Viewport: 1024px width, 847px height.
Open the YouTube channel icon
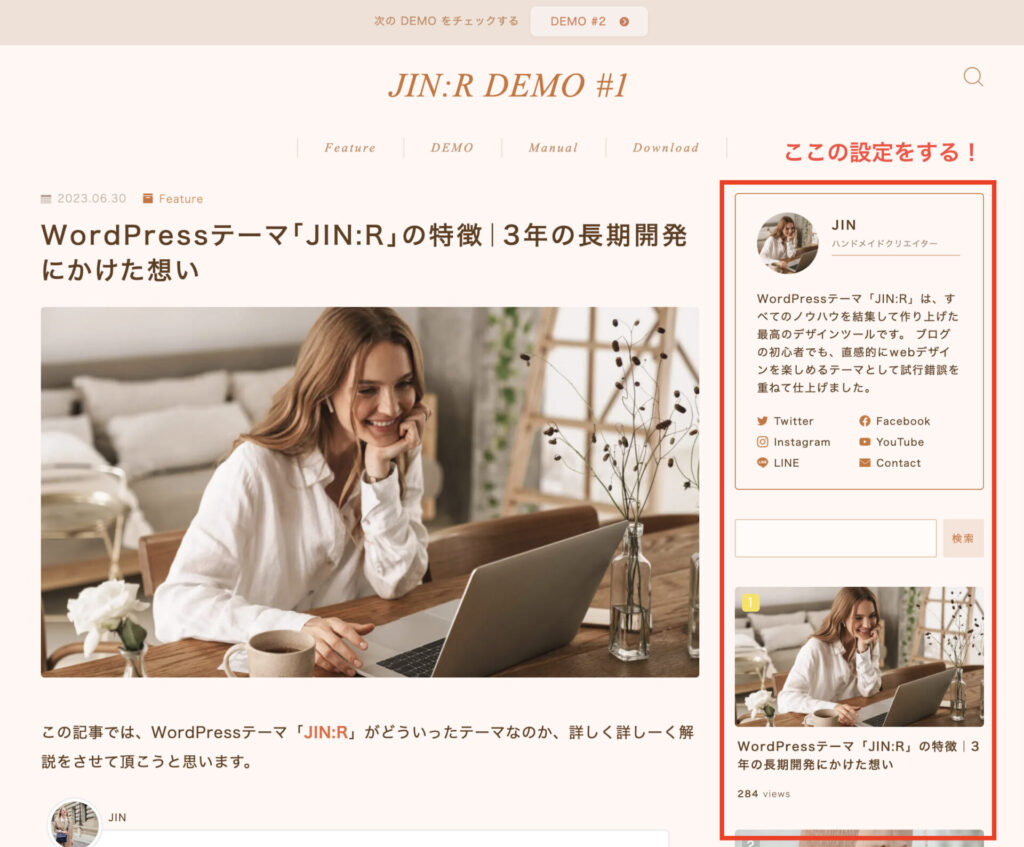864,442
